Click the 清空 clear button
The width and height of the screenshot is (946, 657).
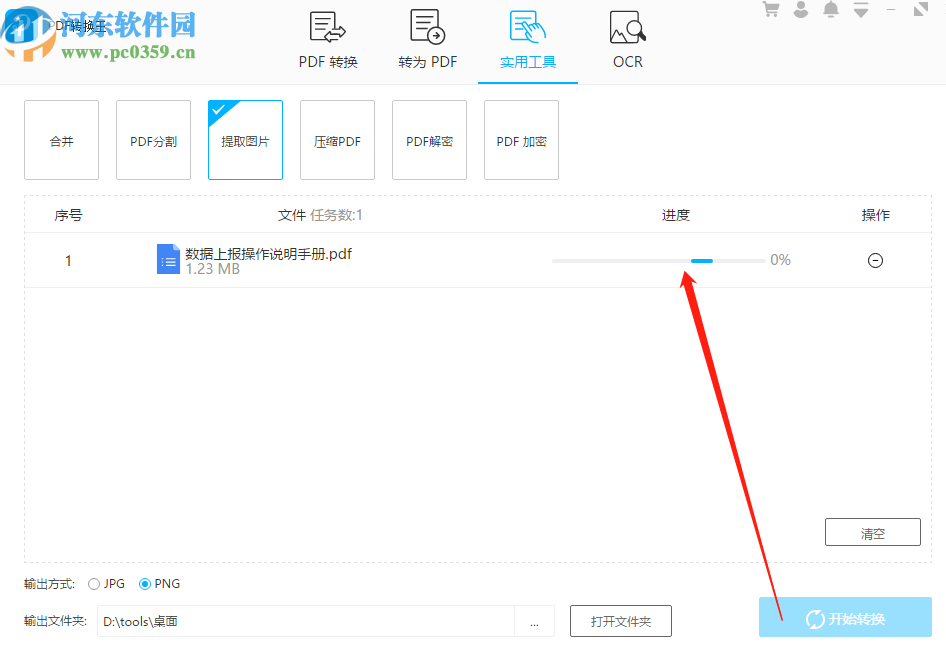coord(872,531)
